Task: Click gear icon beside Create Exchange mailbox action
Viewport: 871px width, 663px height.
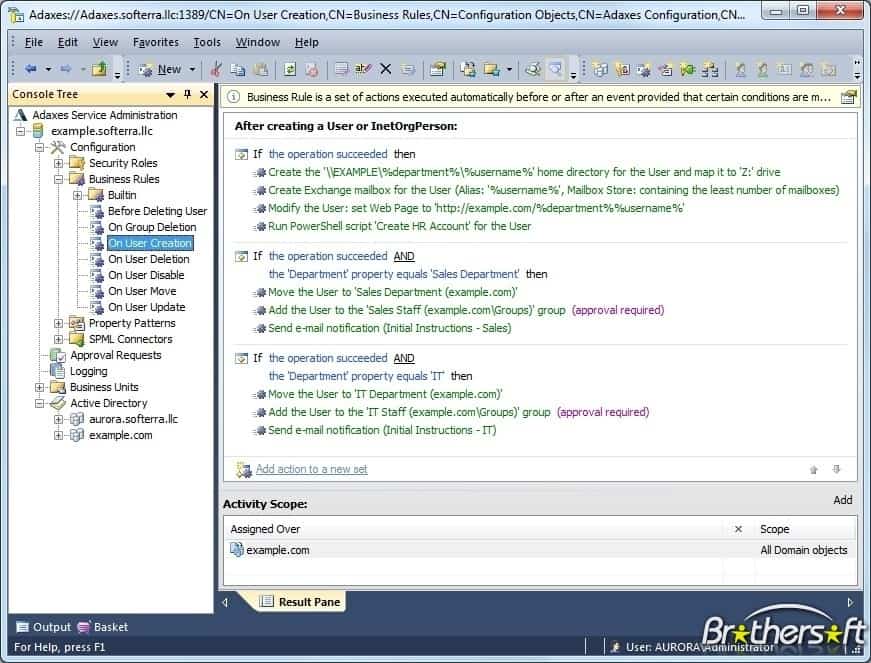Action: 259,190
